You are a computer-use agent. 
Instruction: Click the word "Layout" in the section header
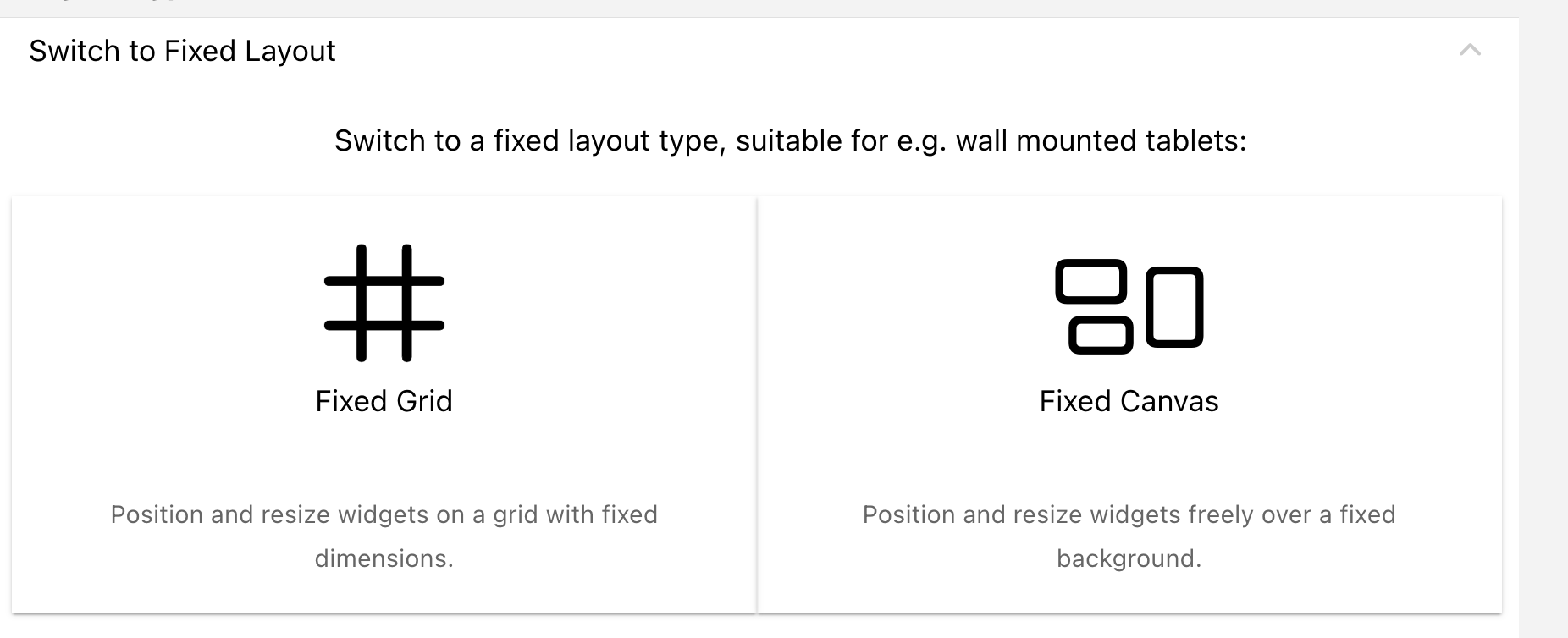click(290, 51)
